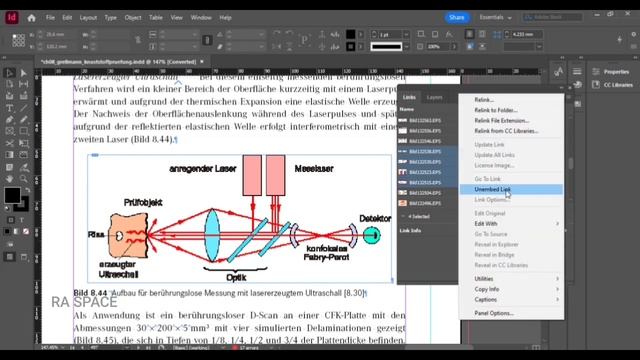The image size is (640, 360).
Task: Select the Zoom tool in the toolbox
Action: (24, 179)
